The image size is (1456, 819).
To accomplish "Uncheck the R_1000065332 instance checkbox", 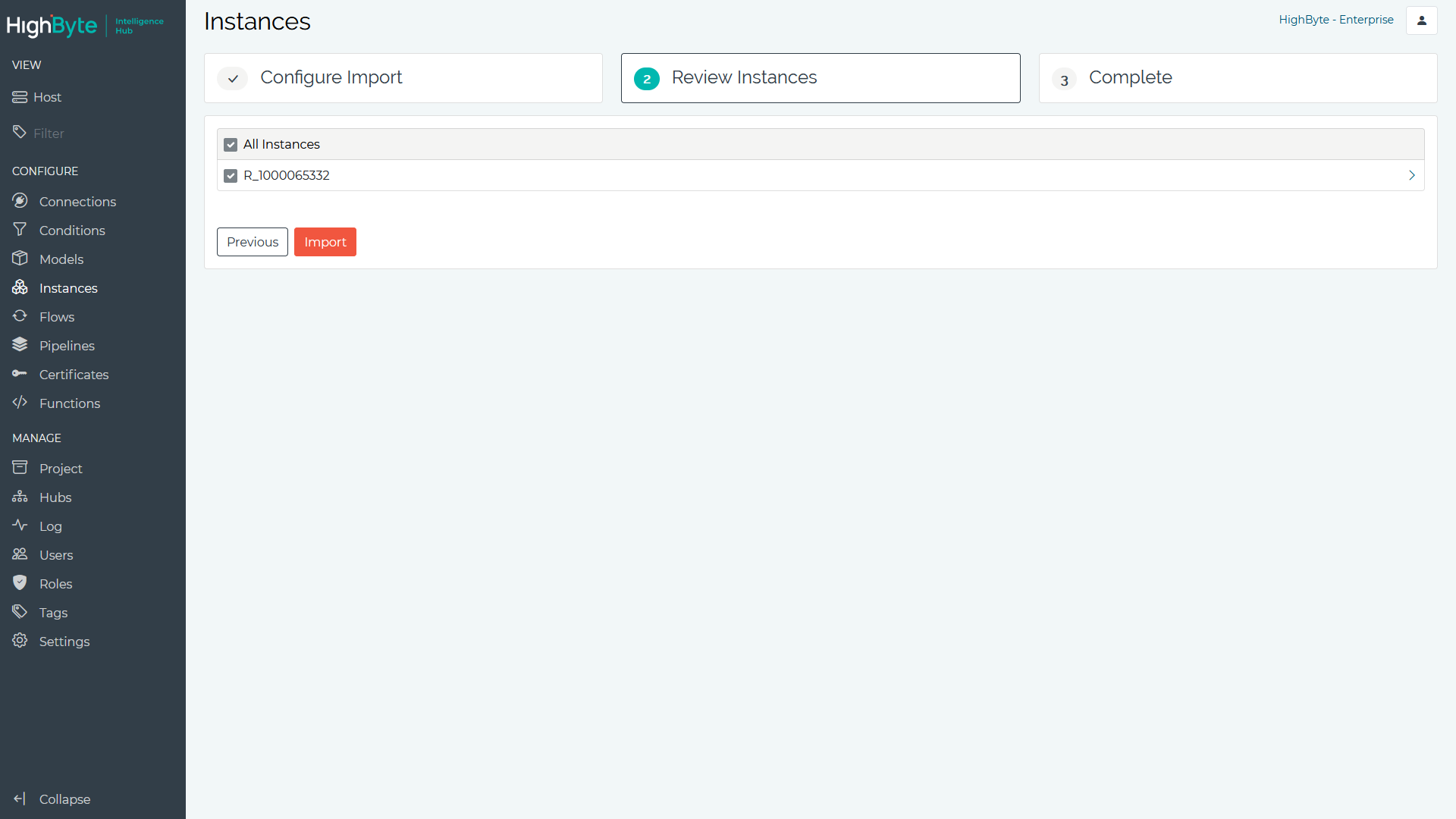I will click(x=231, y=175).
